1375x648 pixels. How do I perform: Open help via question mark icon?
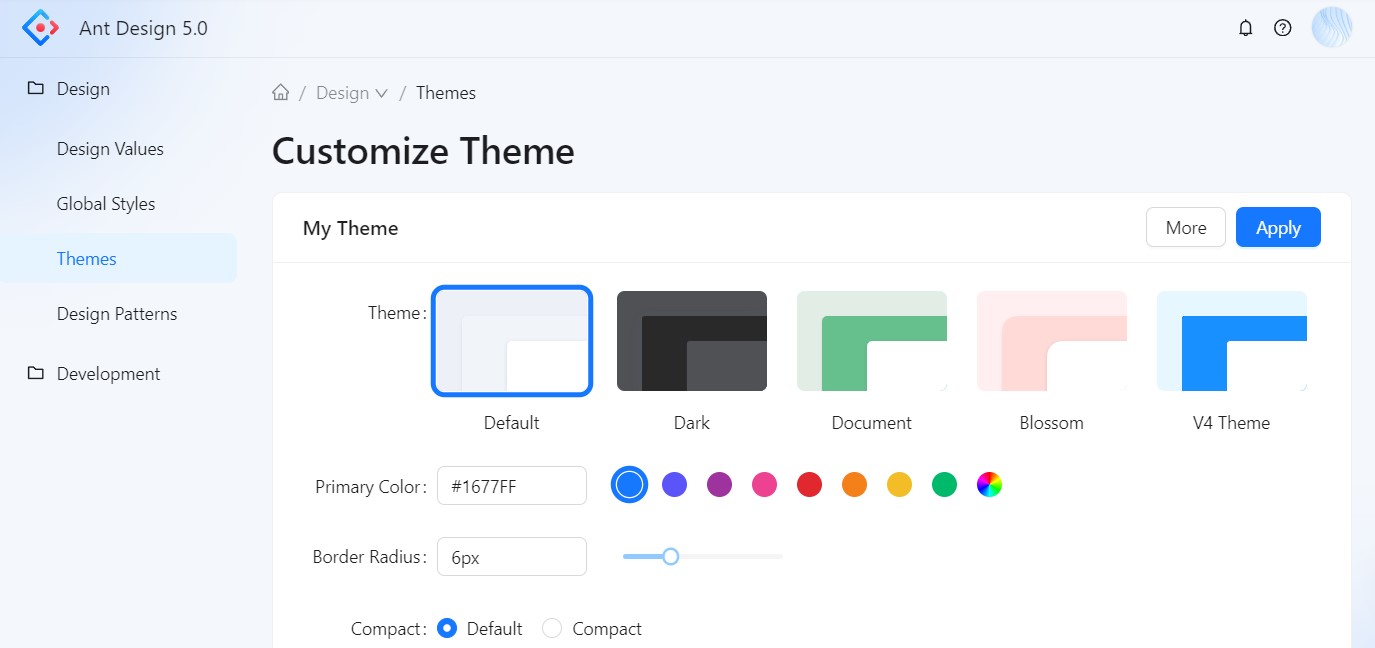coord(1282,28)
